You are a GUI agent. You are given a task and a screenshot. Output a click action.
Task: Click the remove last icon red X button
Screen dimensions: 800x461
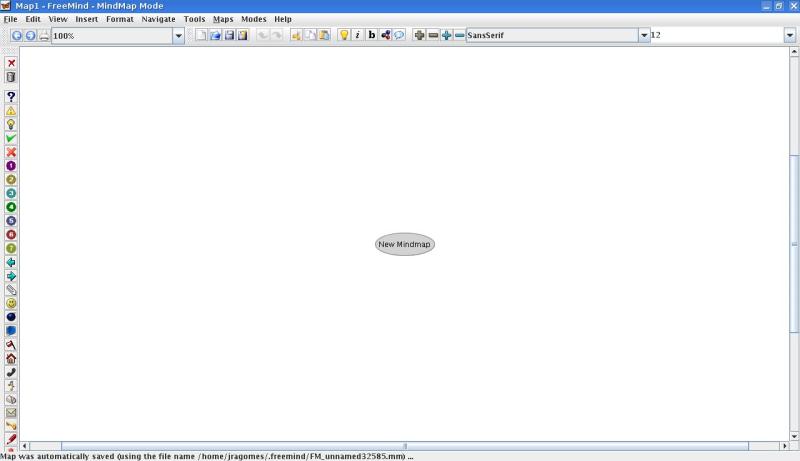tap(11, 63)
